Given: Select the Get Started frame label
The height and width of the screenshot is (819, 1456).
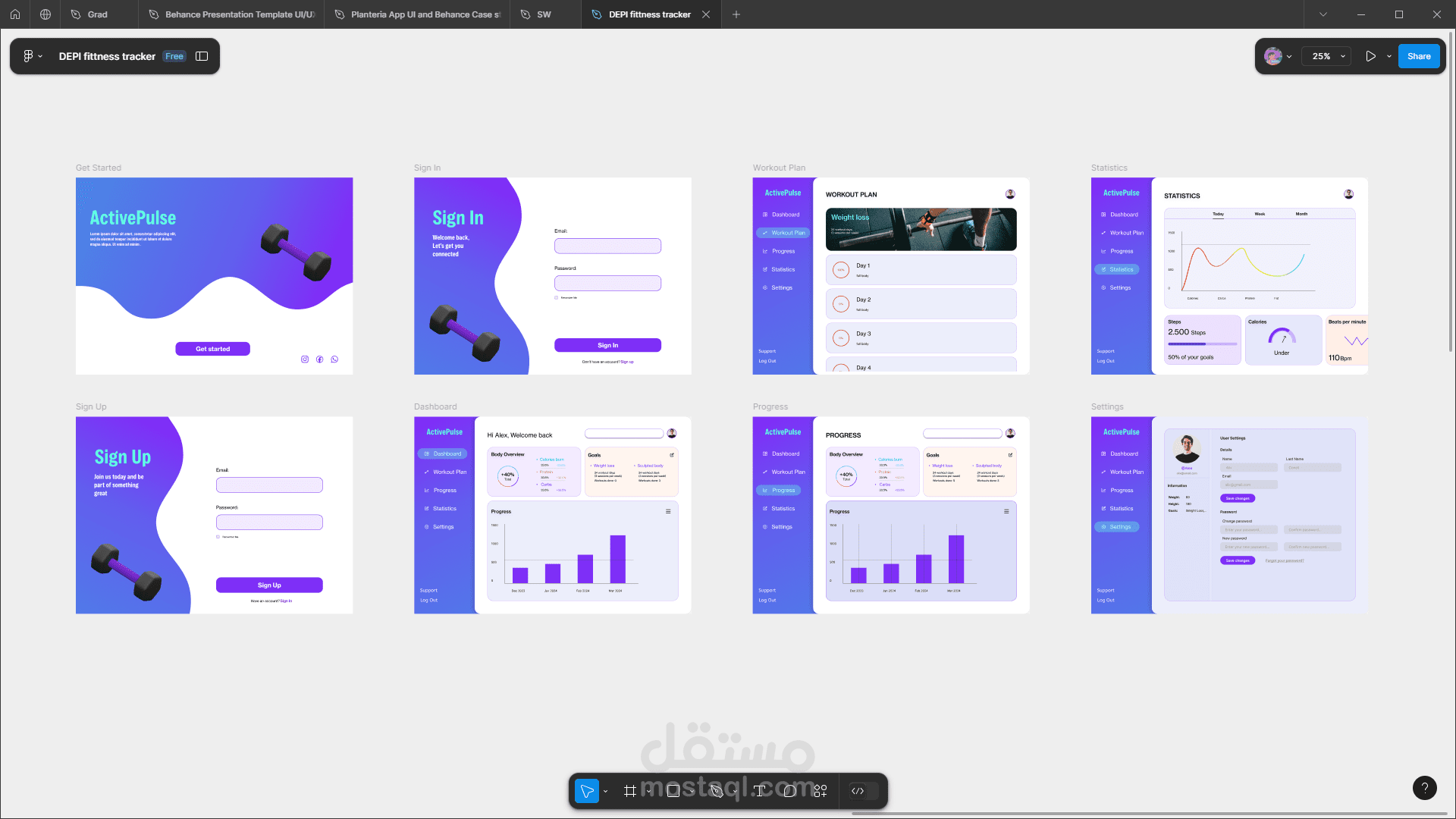Looking at the screenshot, I should (99, 168).
